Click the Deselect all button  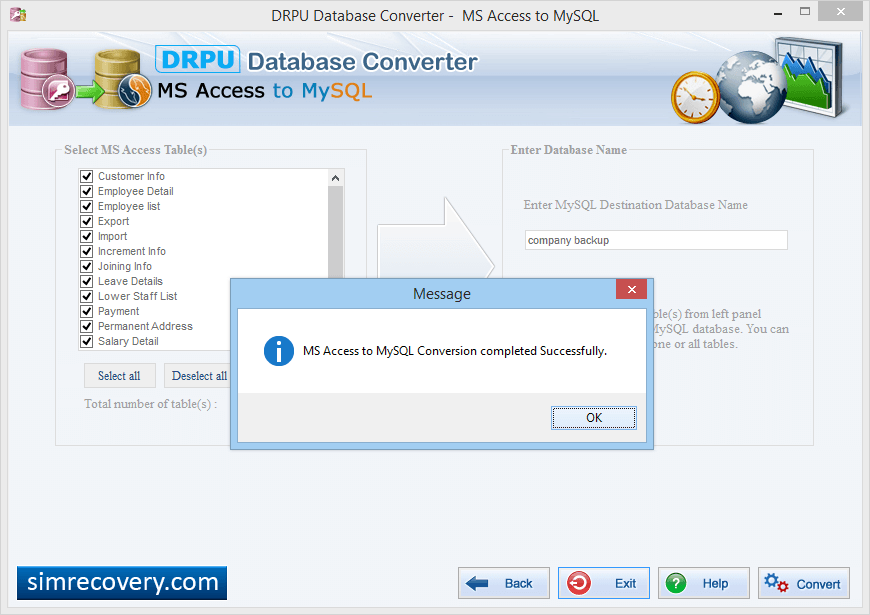tap(199, 376)
